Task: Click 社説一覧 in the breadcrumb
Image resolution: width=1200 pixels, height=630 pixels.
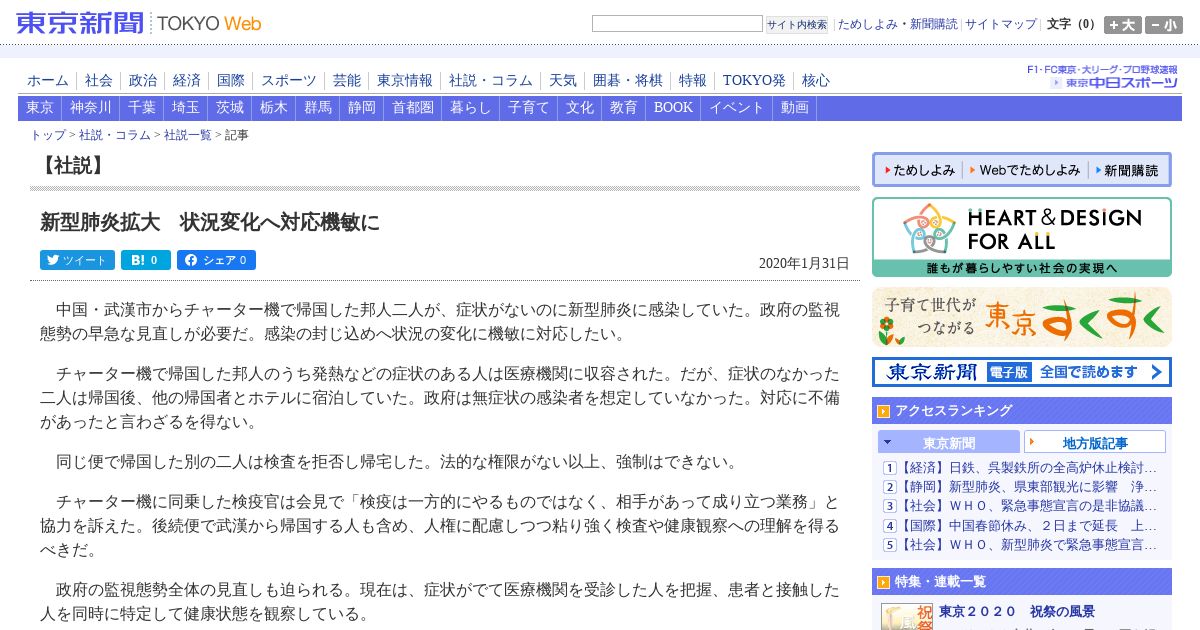Action: click(x=188, y=135)
